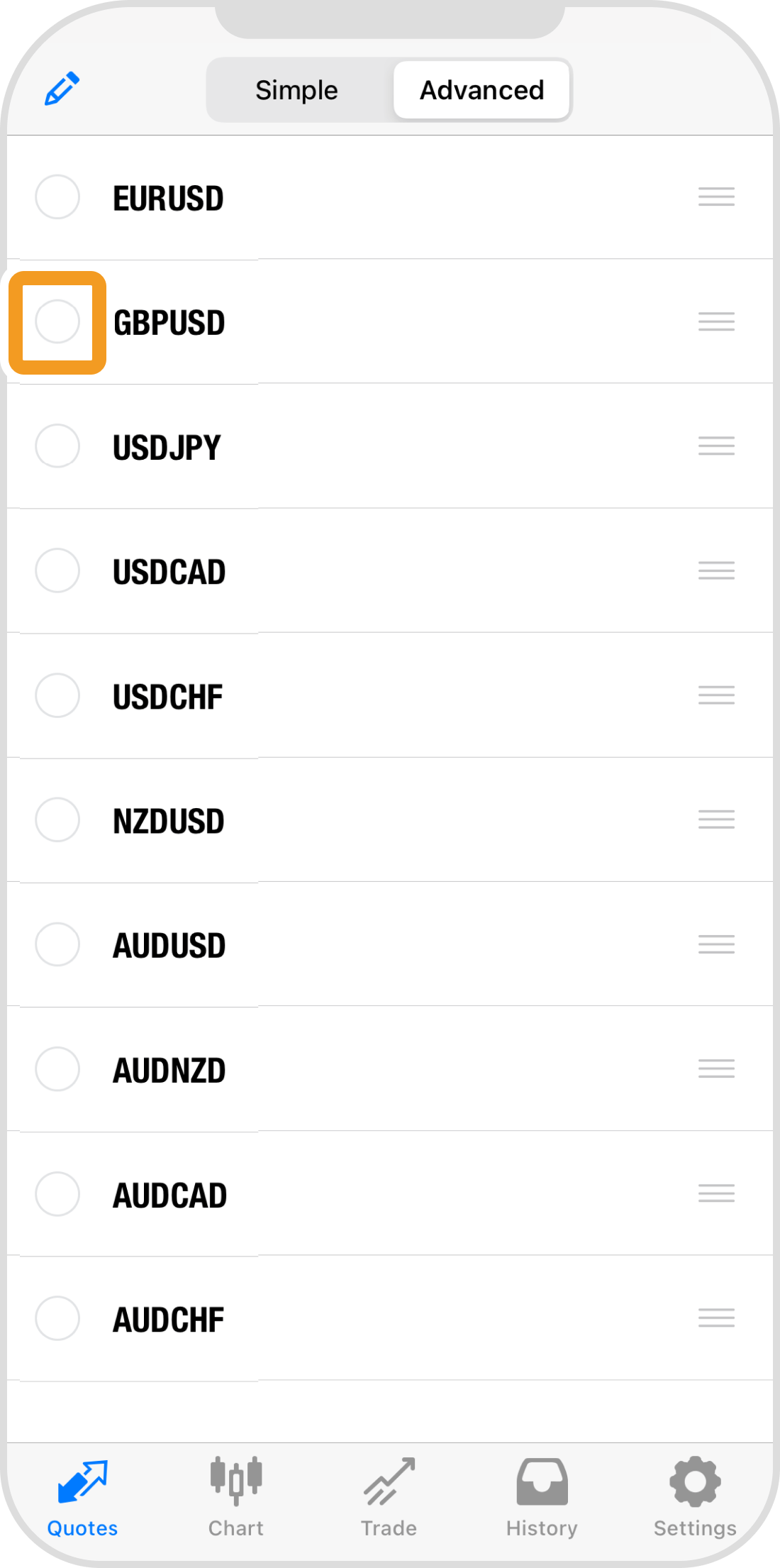This screenshot has height=1568, width=780.
Task: Open the History inbox tab
Action: (542, 1496)
